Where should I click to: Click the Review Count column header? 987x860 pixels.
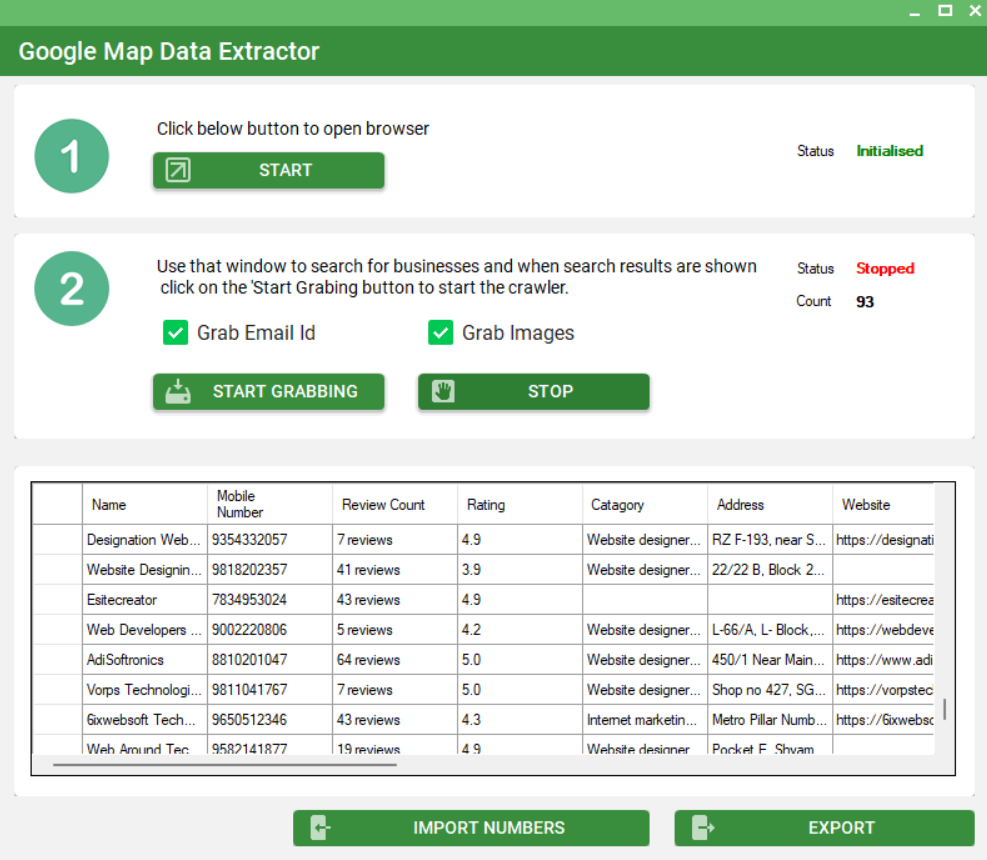tap(395, 504)
